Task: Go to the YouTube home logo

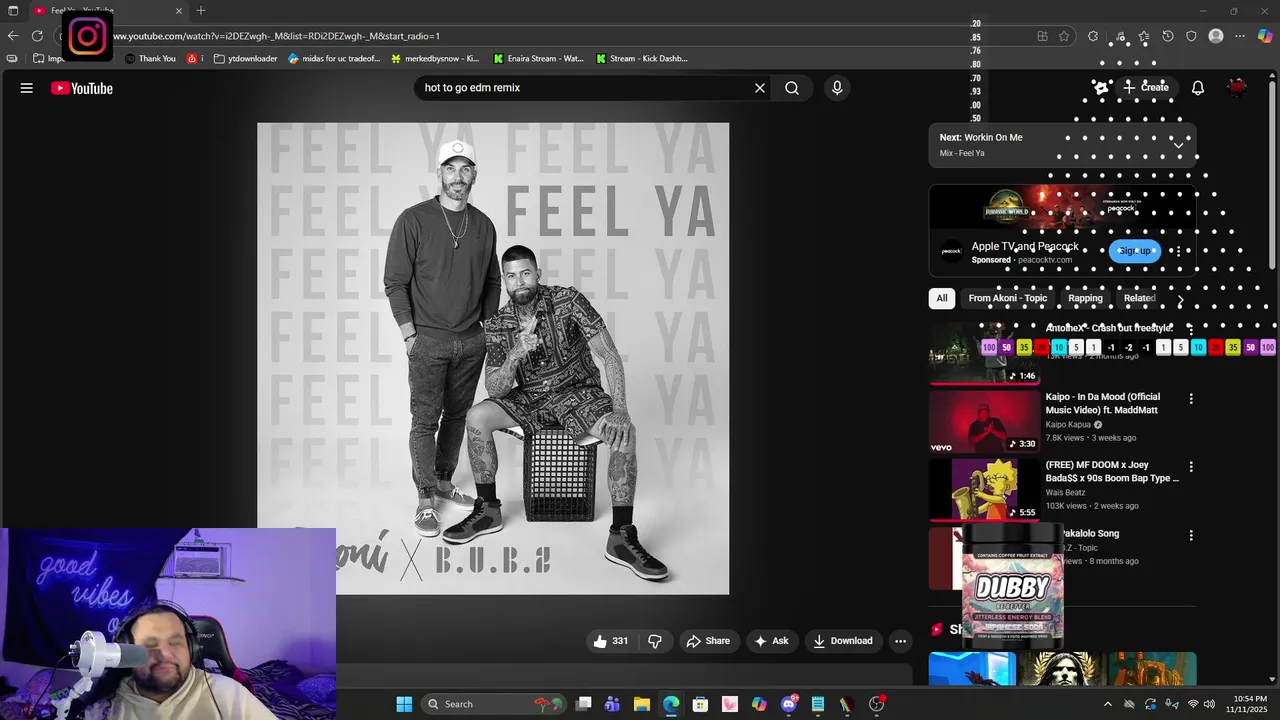Action: coord(82,88)
